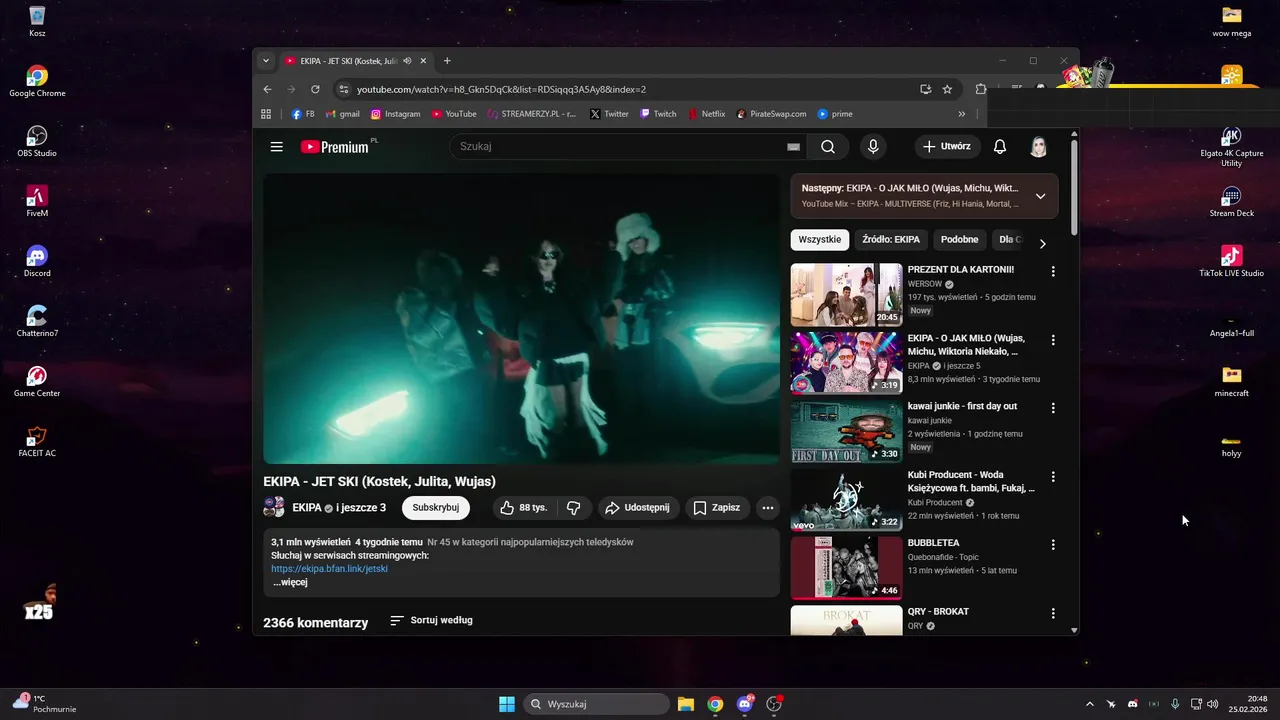Screen dimensions: 1280x720
Task: Open EKIPA - O JAK MIŁO video thumbnail
Action: coord(847,363)
